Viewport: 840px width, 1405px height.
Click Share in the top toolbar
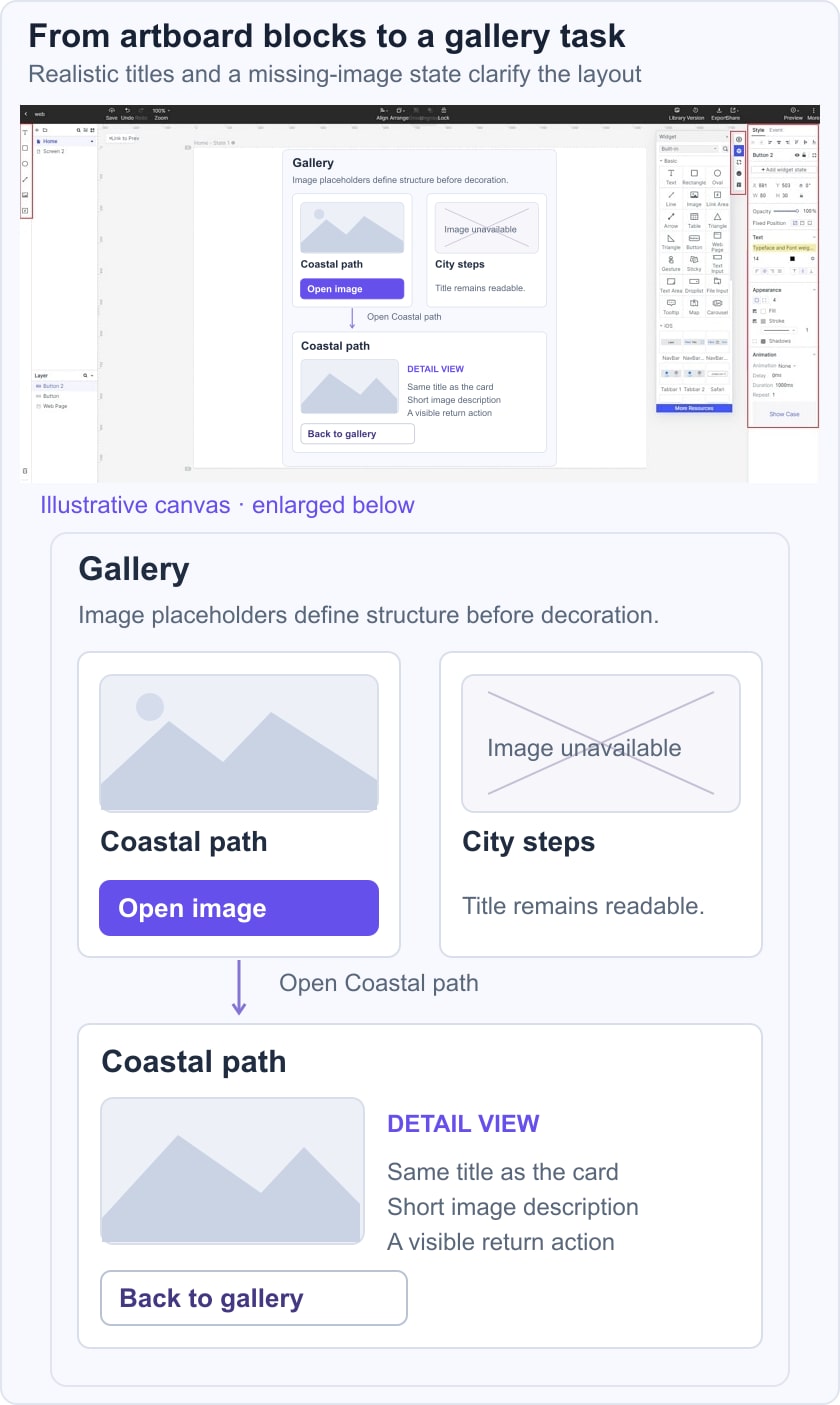(734, 113)
